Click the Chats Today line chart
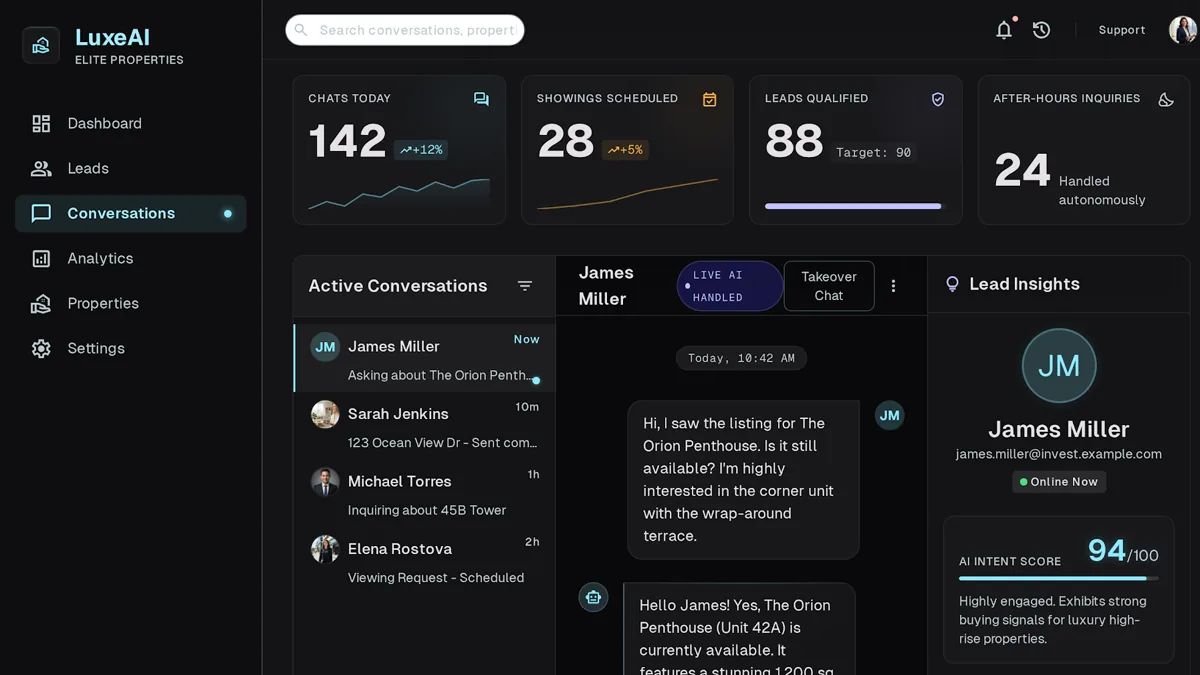 399,194
